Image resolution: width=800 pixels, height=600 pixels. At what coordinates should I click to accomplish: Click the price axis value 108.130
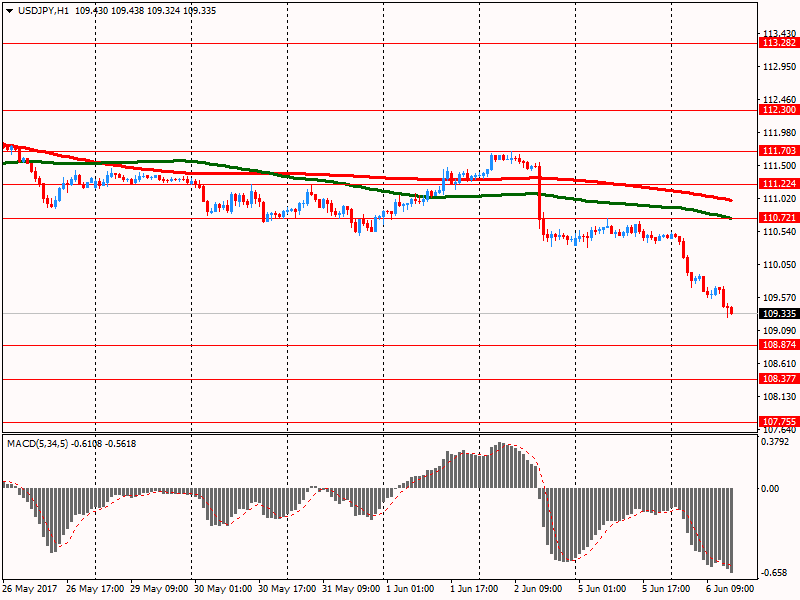(779, 397)
